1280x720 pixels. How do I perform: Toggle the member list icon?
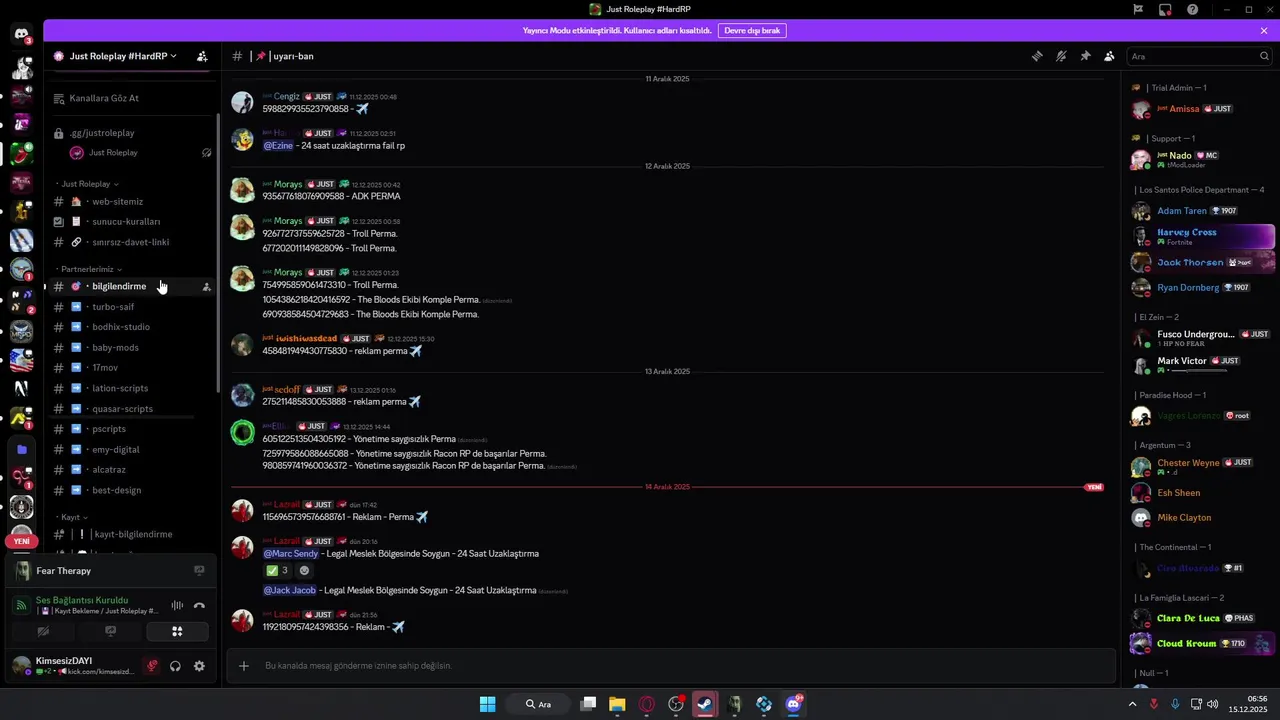pos(1109,56)
